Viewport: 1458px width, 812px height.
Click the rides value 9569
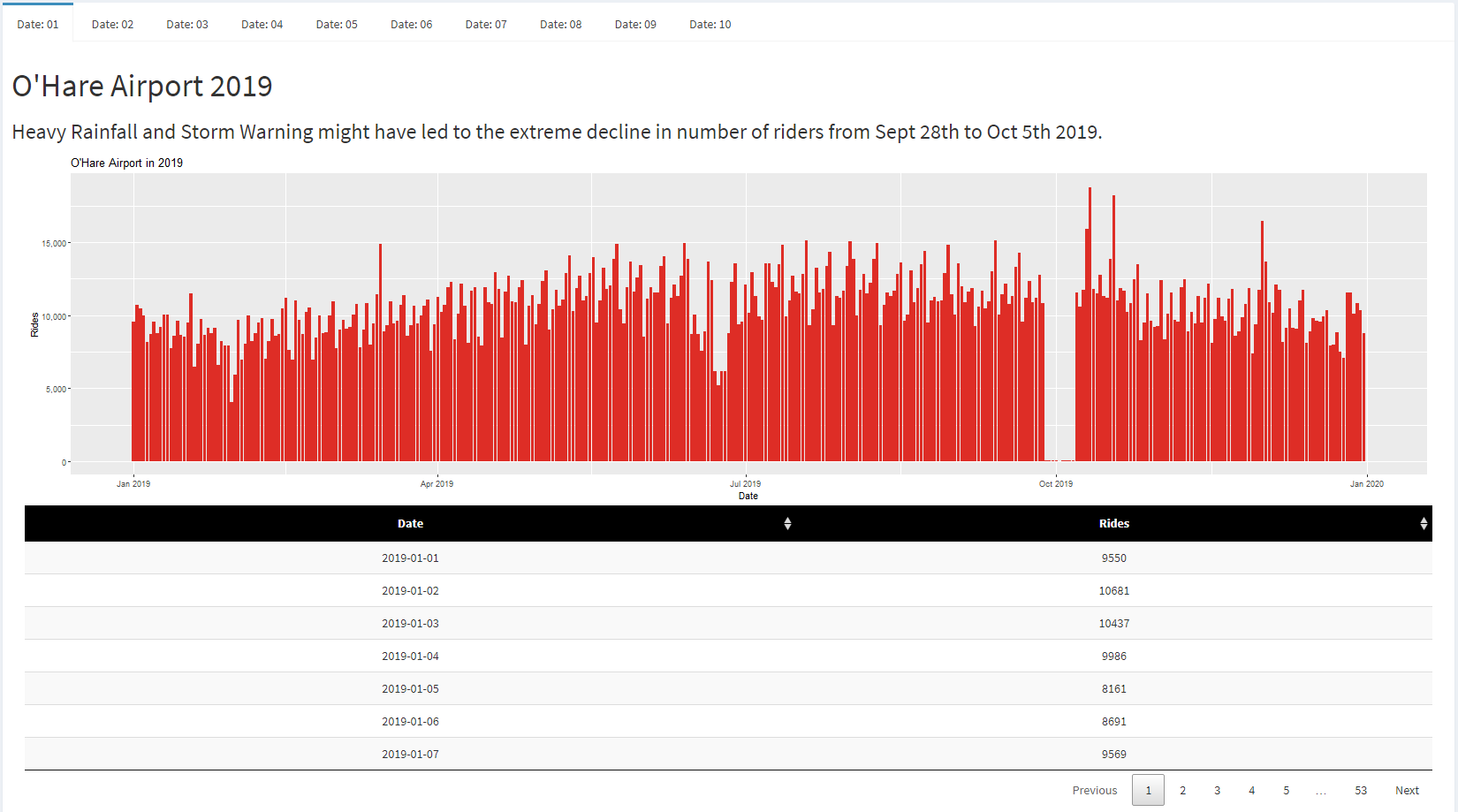(1114, 755)
